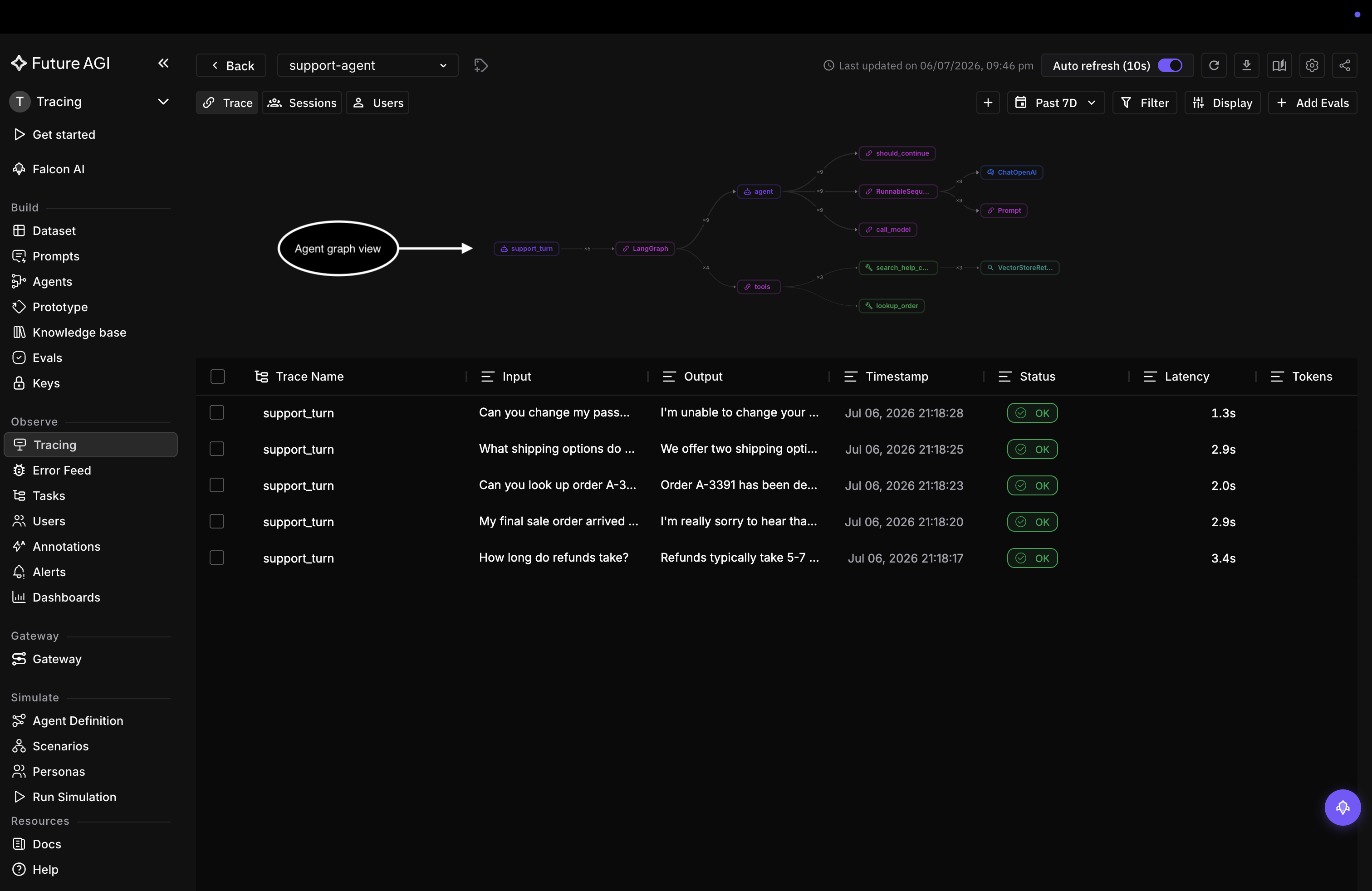The width and height of the screenshot is (1372, 891).
Task: Select the call_model node in graph
Action: pos(888,230)
